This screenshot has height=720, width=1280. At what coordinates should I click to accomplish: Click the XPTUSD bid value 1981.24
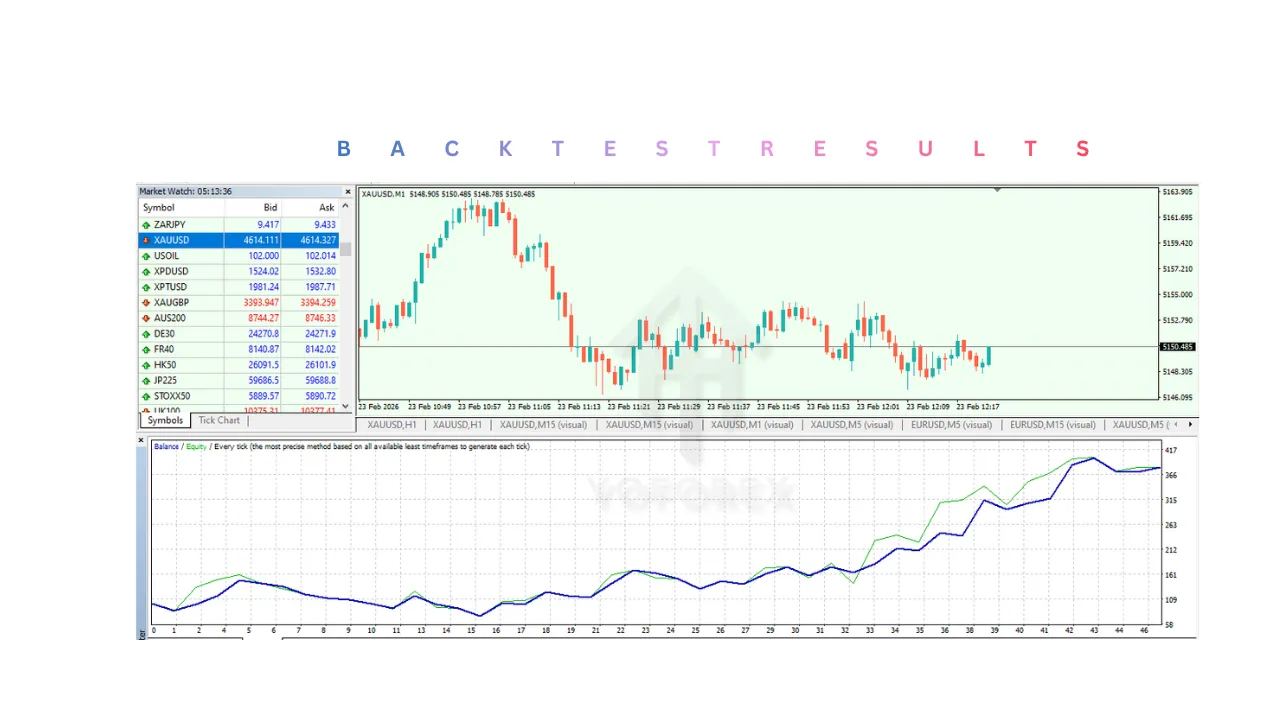coord(264,287)
